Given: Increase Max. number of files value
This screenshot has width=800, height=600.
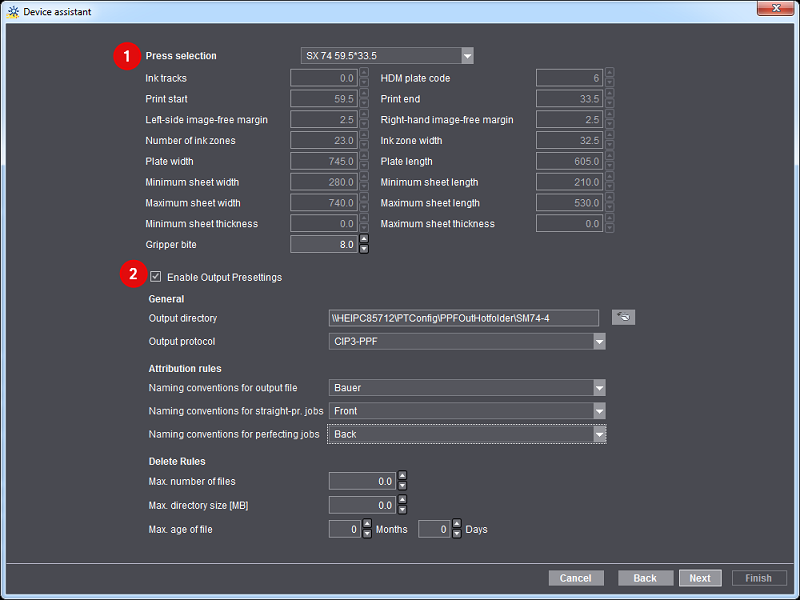Looking at the screenshot, I should click(402, 476).
